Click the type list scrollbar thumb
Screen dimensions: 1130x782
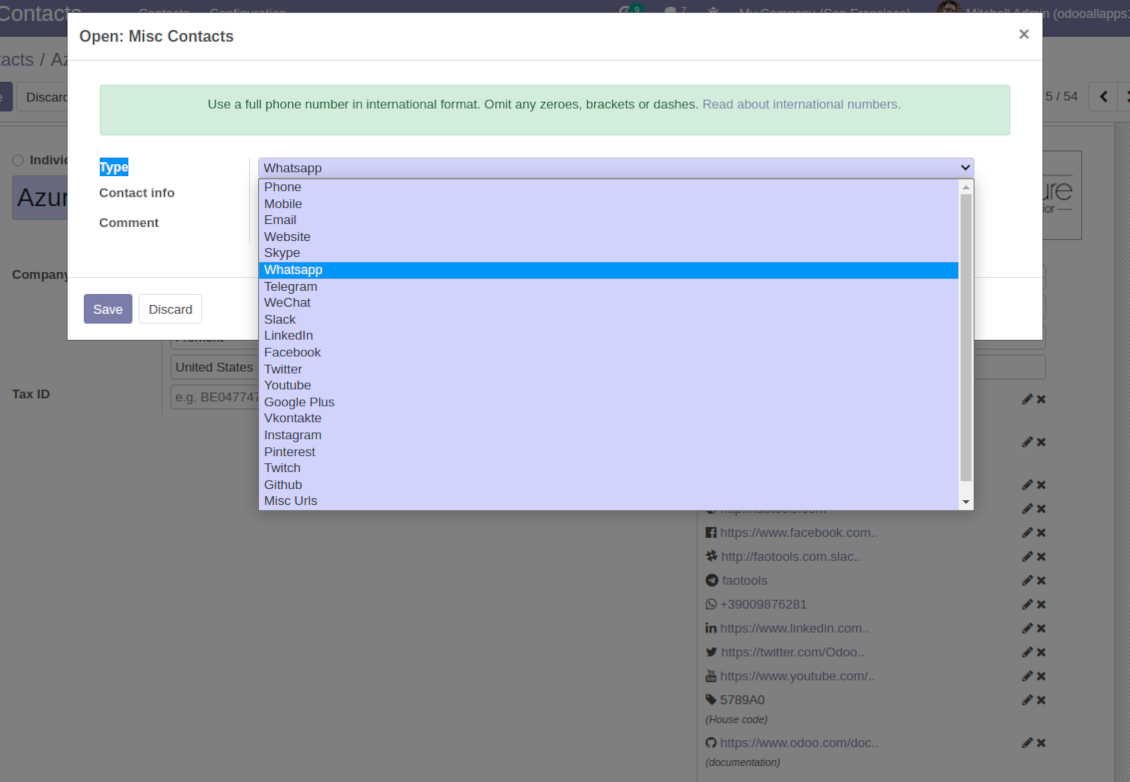(966, 337)
